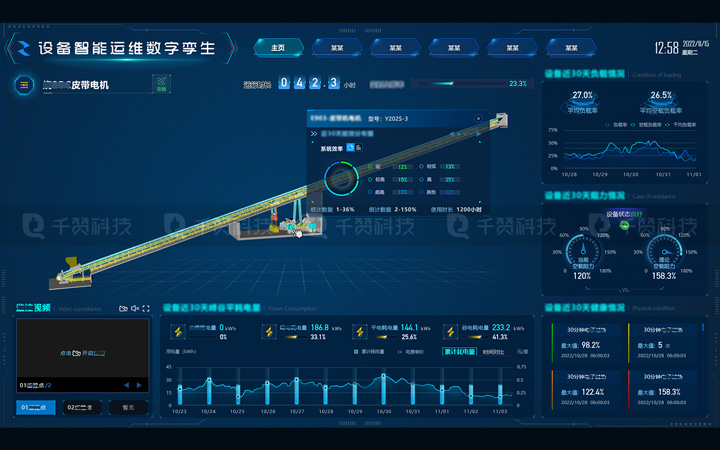Image resolution: width=720 pixels, height=450 pixels.
Task: Click the black video preview area to start monitoring
Action: (x=80, y=352)
